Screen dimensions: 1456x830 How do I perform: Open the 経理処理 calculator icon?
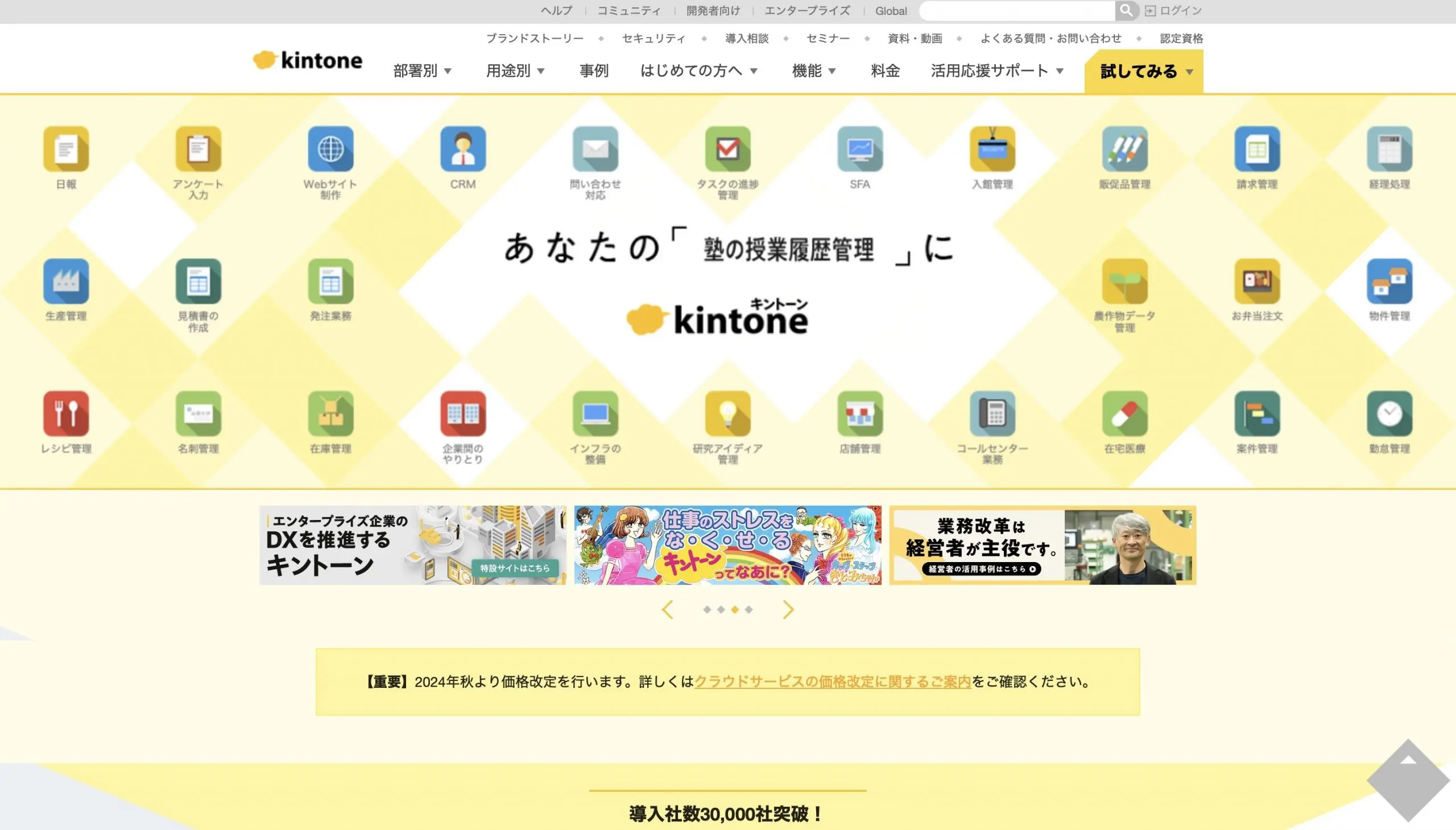tap(1389, 149)
